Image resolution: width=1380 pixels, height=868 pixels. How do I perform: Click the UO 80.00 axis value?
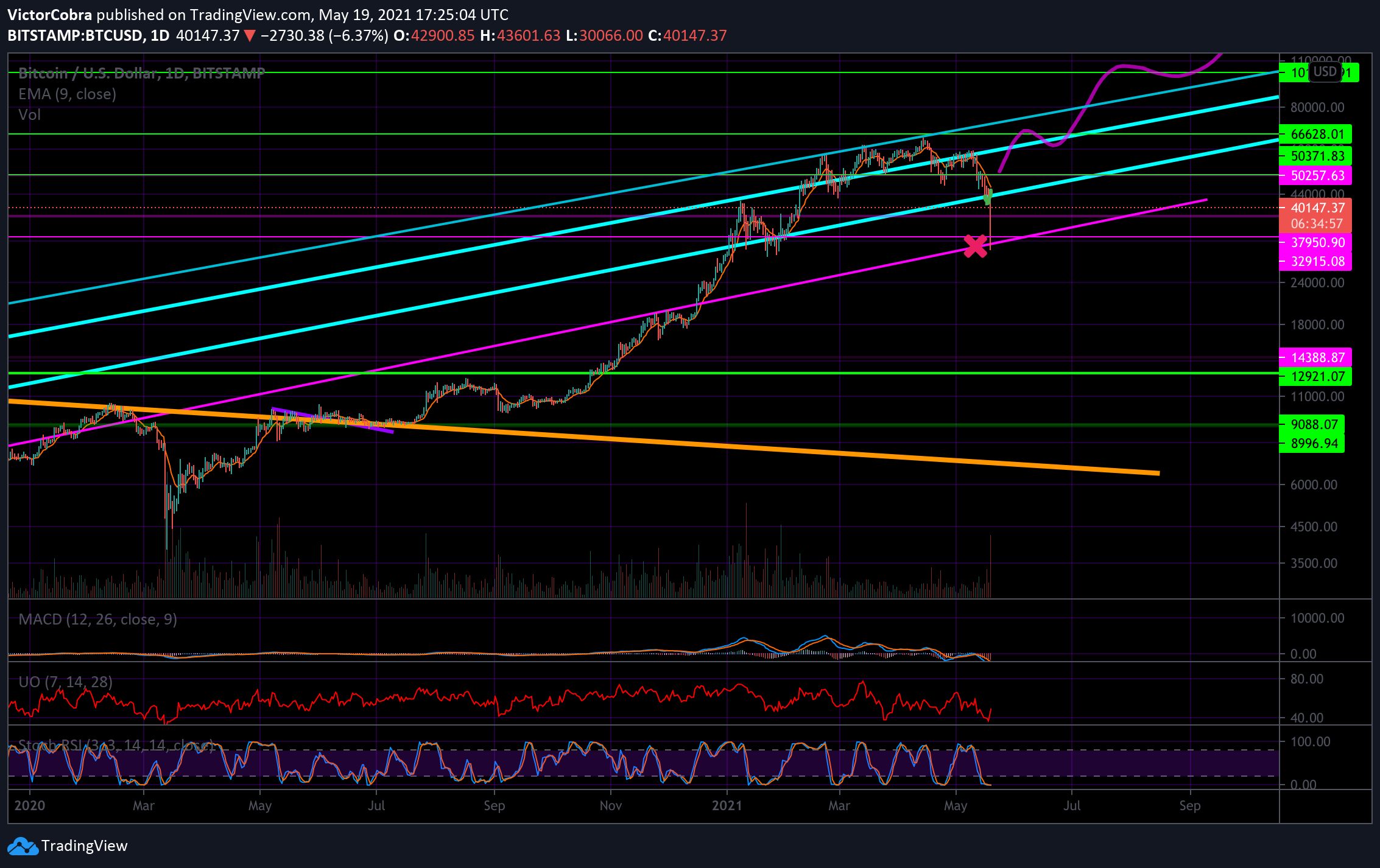[1307, 679]
